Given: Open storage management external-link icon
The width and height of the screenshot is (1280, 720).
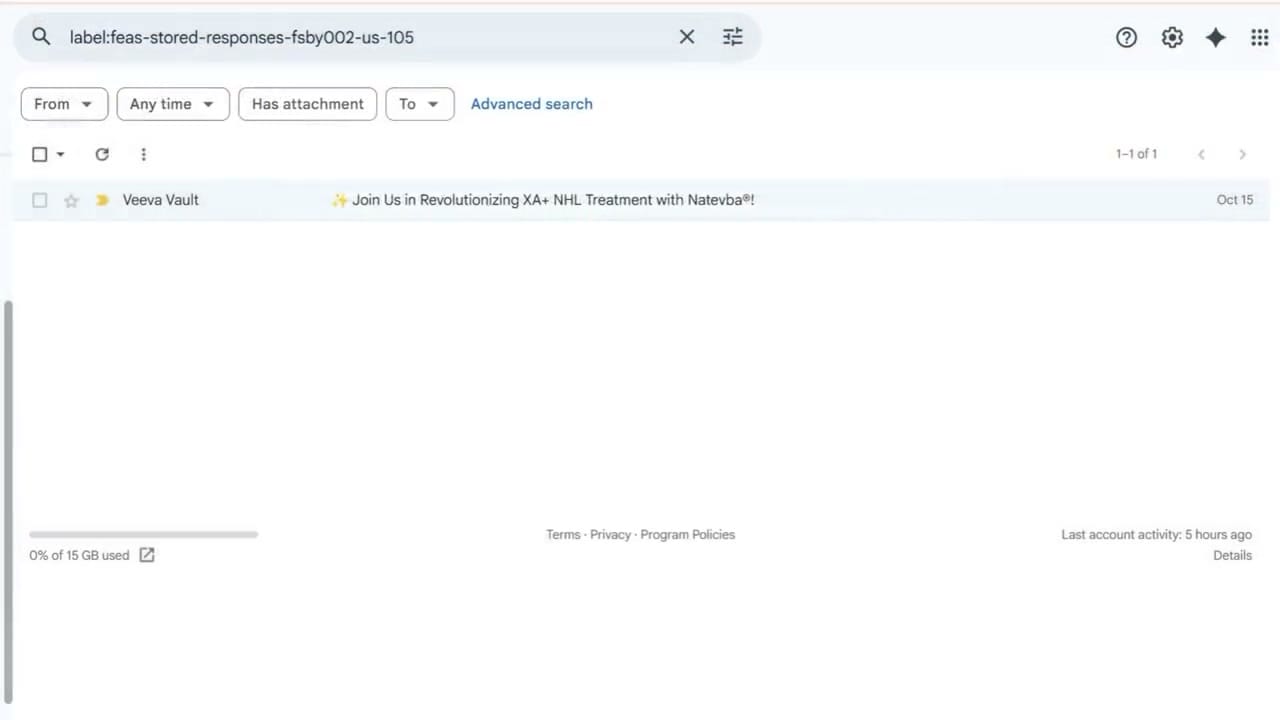Looking at the screenshot, I should click(147, 555).
